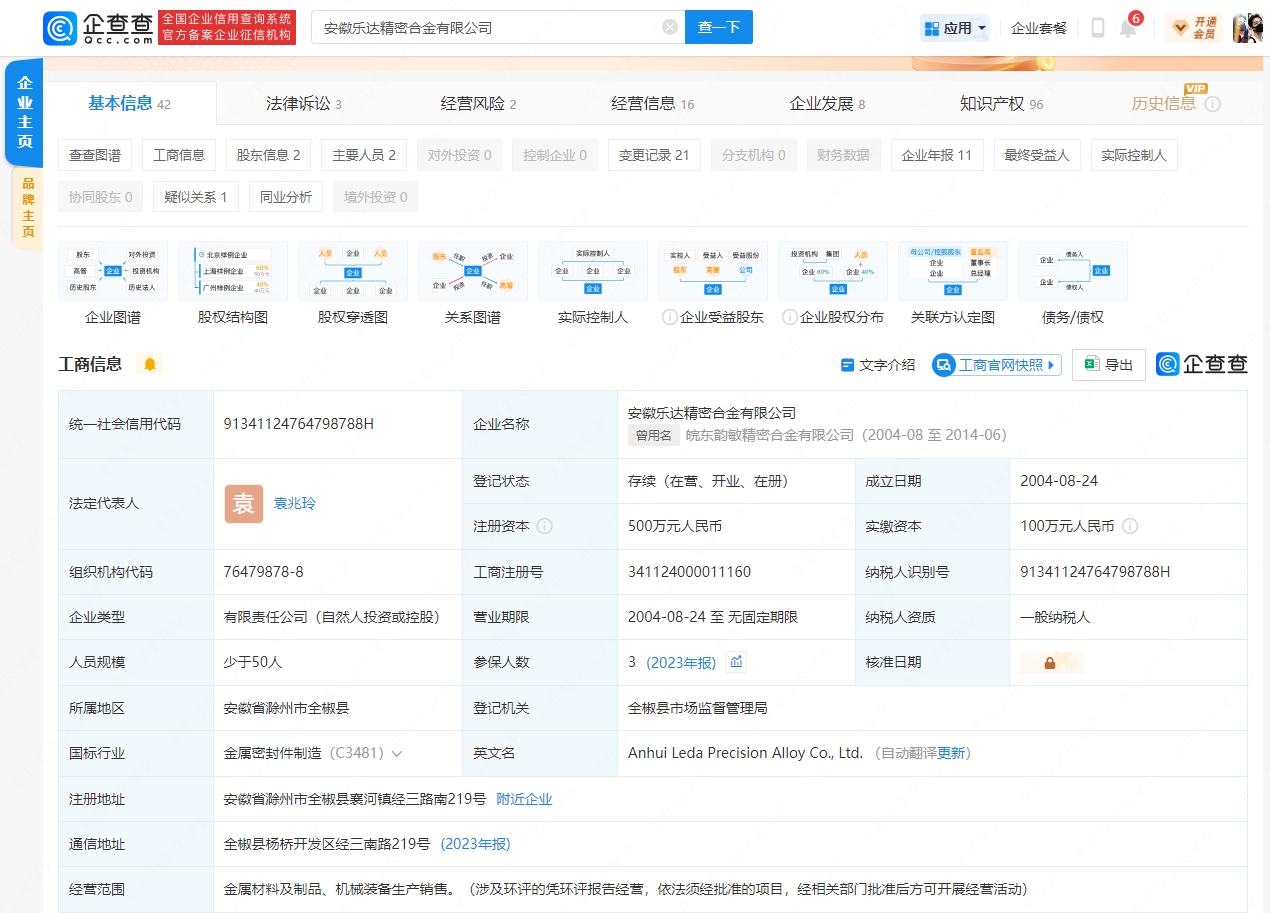Open the 应用 dropdown menu
The image size is (1270, 913).
pos(955,28)
